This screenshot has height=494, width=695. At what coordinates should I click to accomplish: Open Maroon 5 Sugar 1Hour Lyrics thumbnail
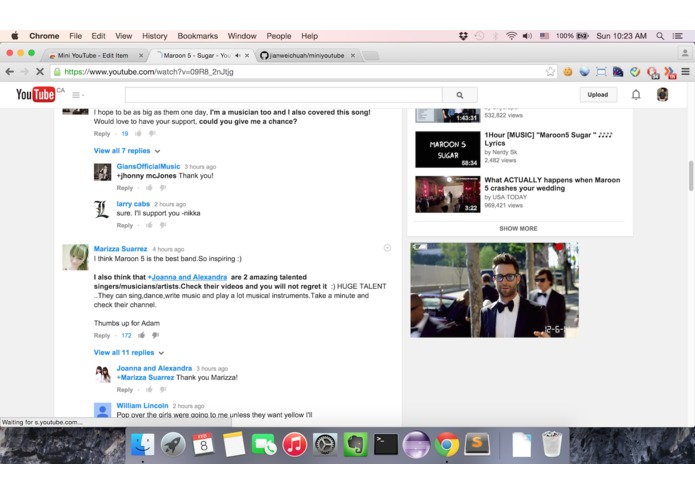tap(448, 149)
